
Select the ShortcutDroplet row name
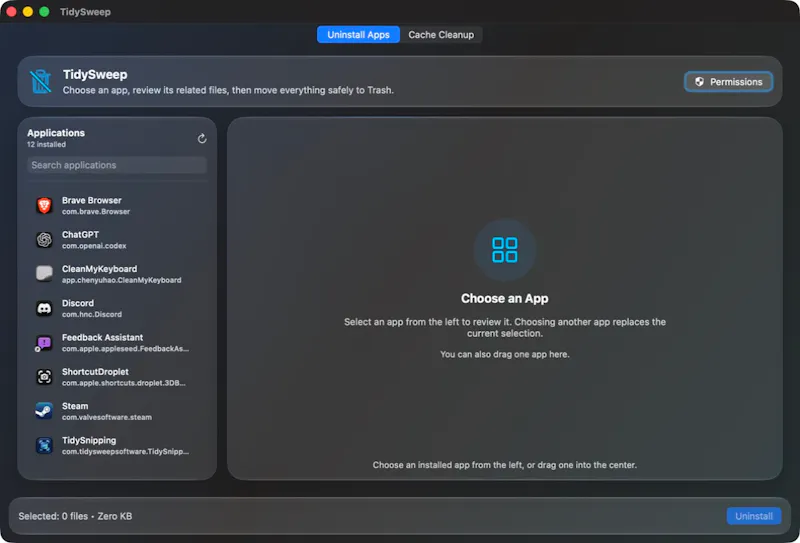coord(95,372)
